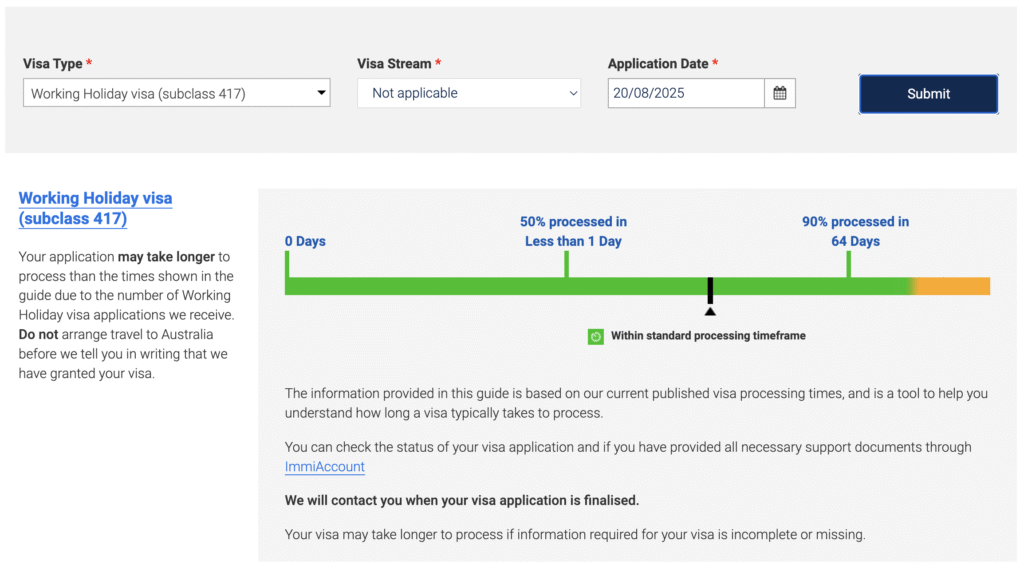Click the Application Date text field
Screen dimensions: 1024x568
pos(686,93)
